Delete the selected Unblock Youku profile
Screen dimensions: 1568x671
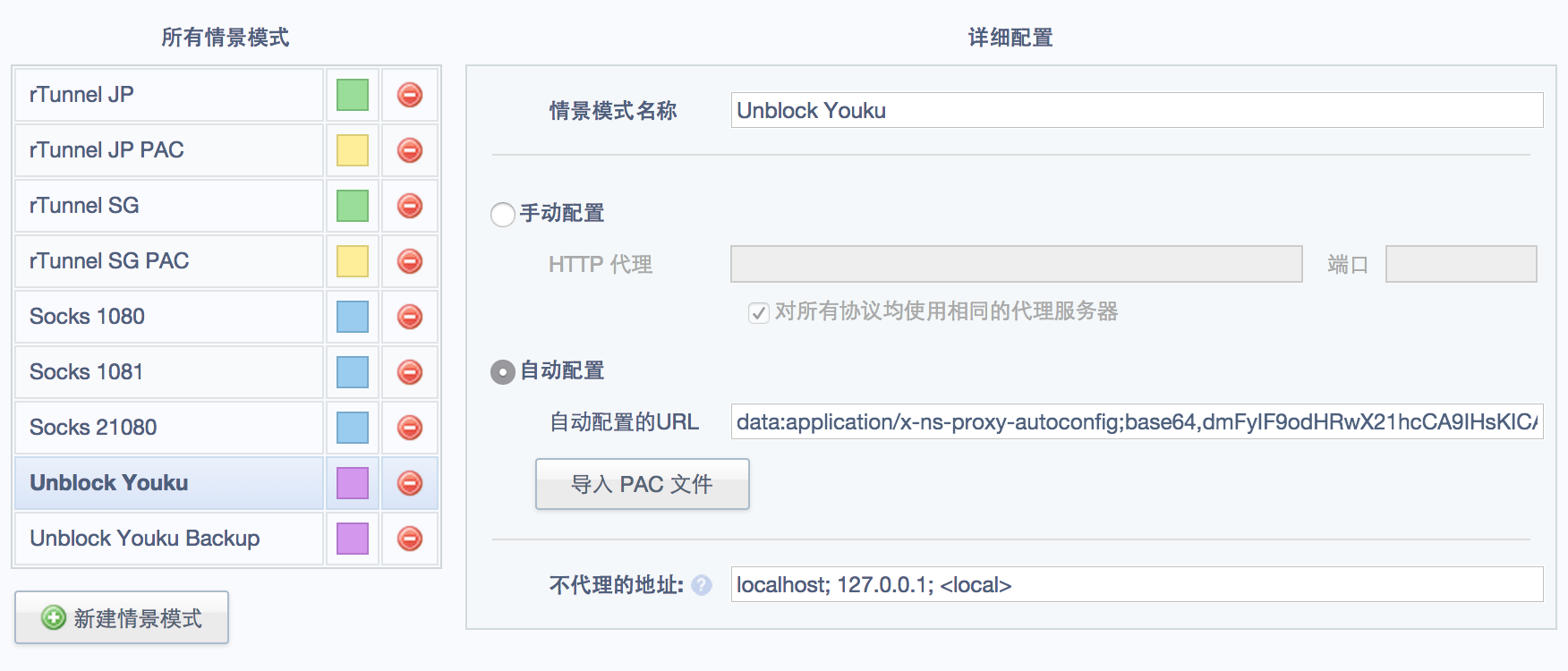coord(410,483)
